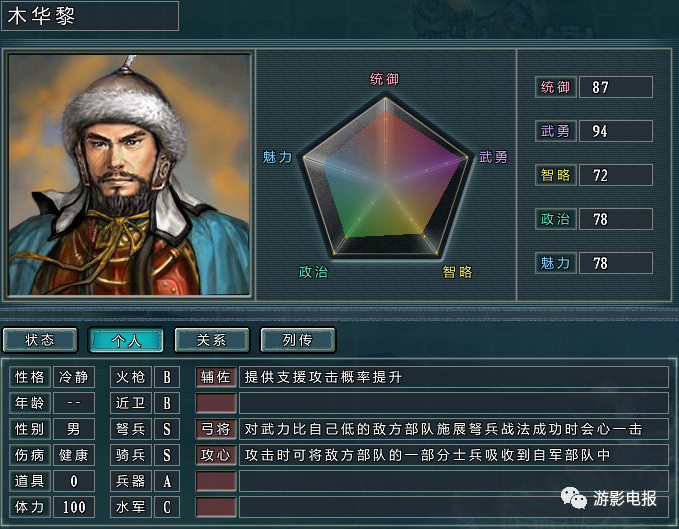The image size is (679, 529).
Task: Open the 关系 tab
Action: 212,340
